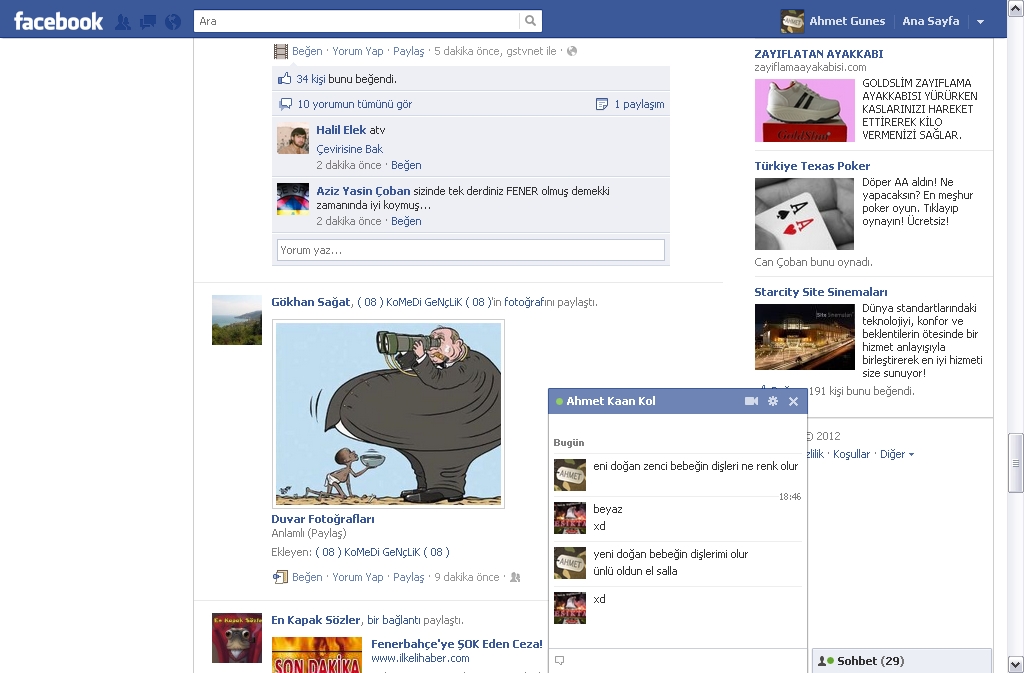Click En Kapak Sözler's profile picture
Viewport: 1024px width, 673px height.
[236, 638]
